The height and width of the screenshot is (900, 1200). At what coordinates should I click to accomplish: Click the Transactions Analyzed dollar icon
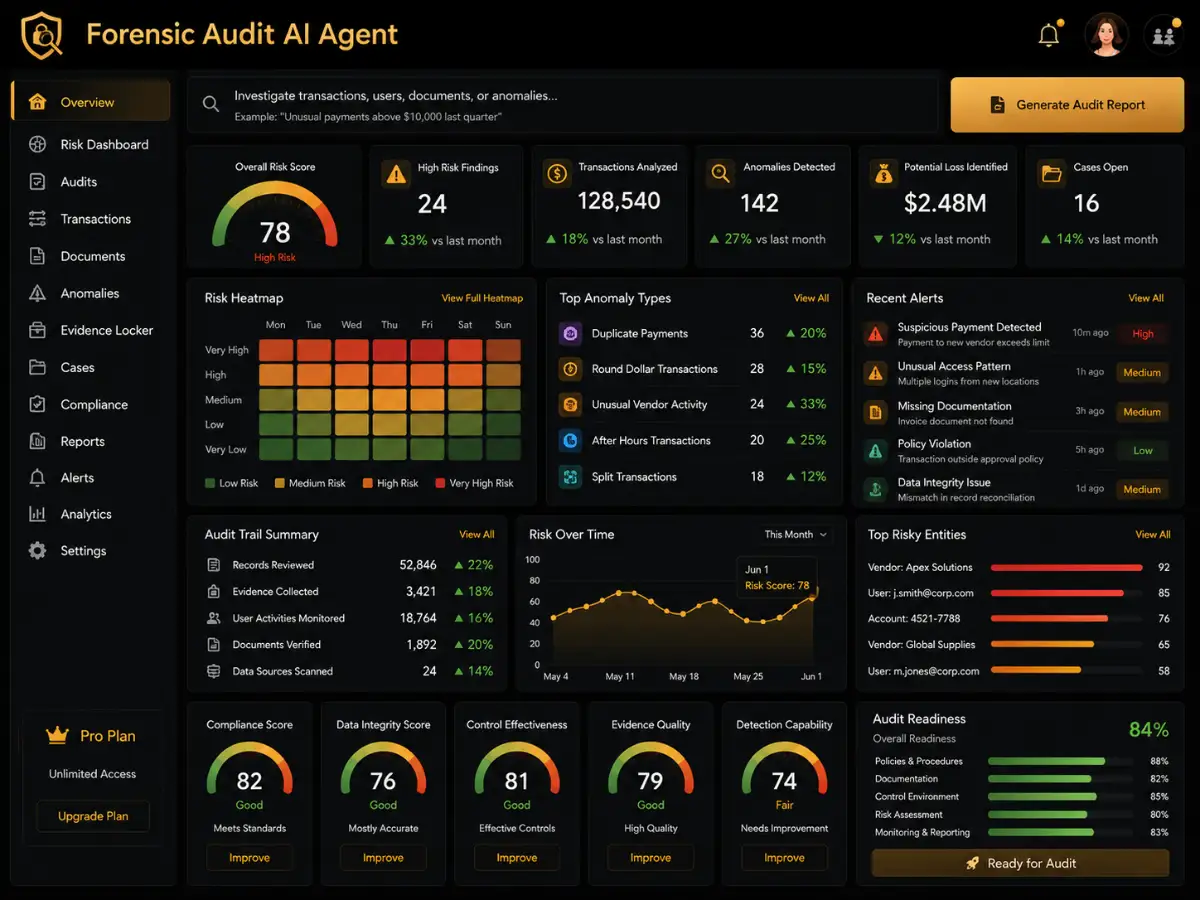(x=556, y=173)
